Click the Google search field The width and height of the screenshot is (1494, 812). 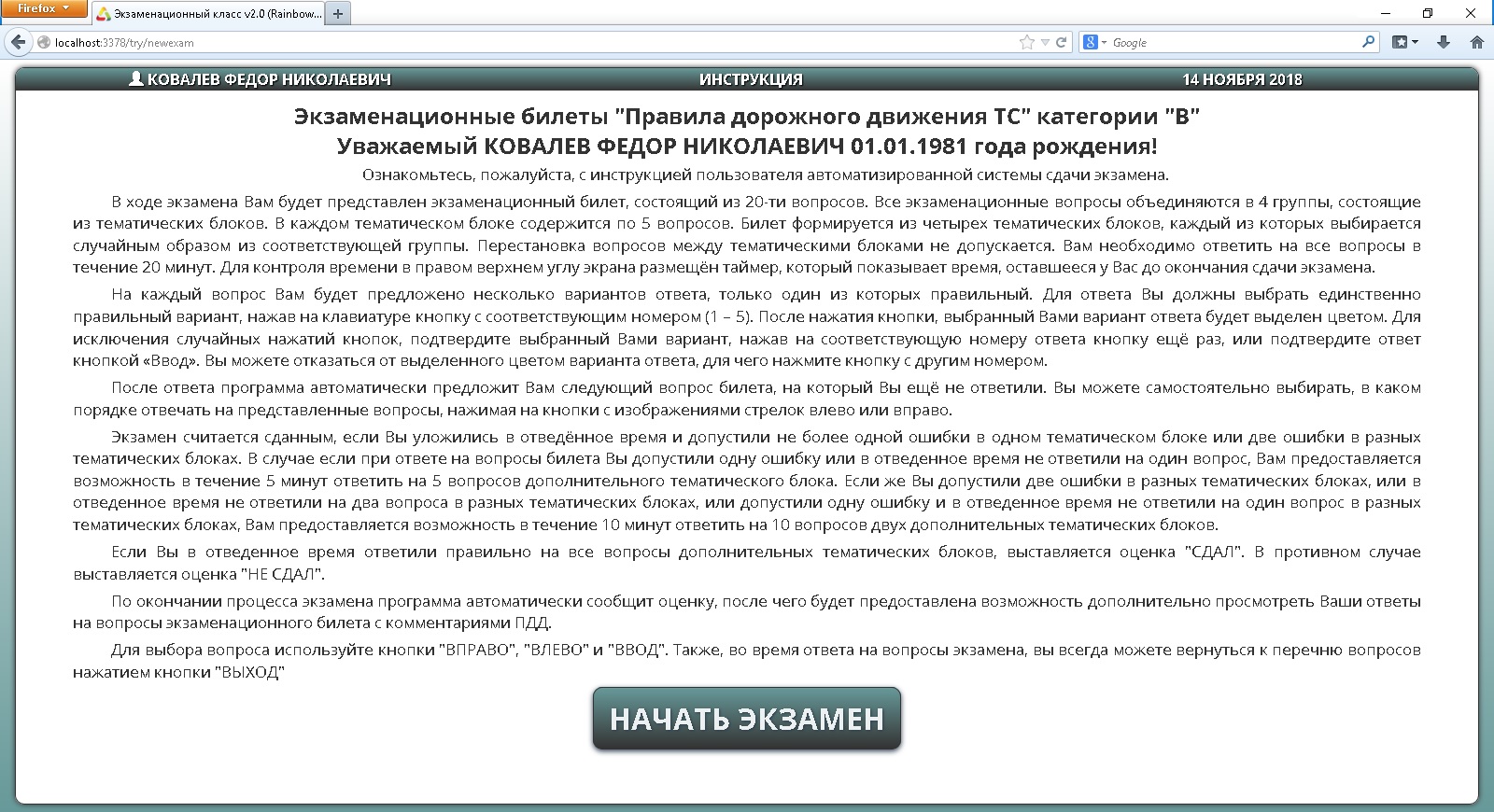coord(1233,42)
